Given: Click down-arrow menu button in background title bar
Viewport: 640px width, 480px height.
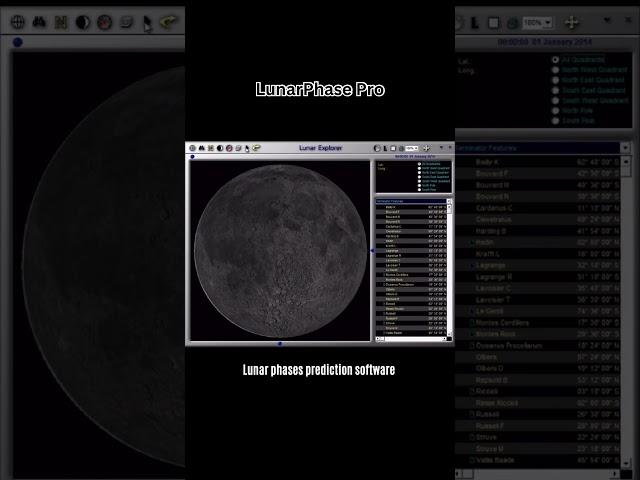Looking at the screenshot, I should pos(608,20).
